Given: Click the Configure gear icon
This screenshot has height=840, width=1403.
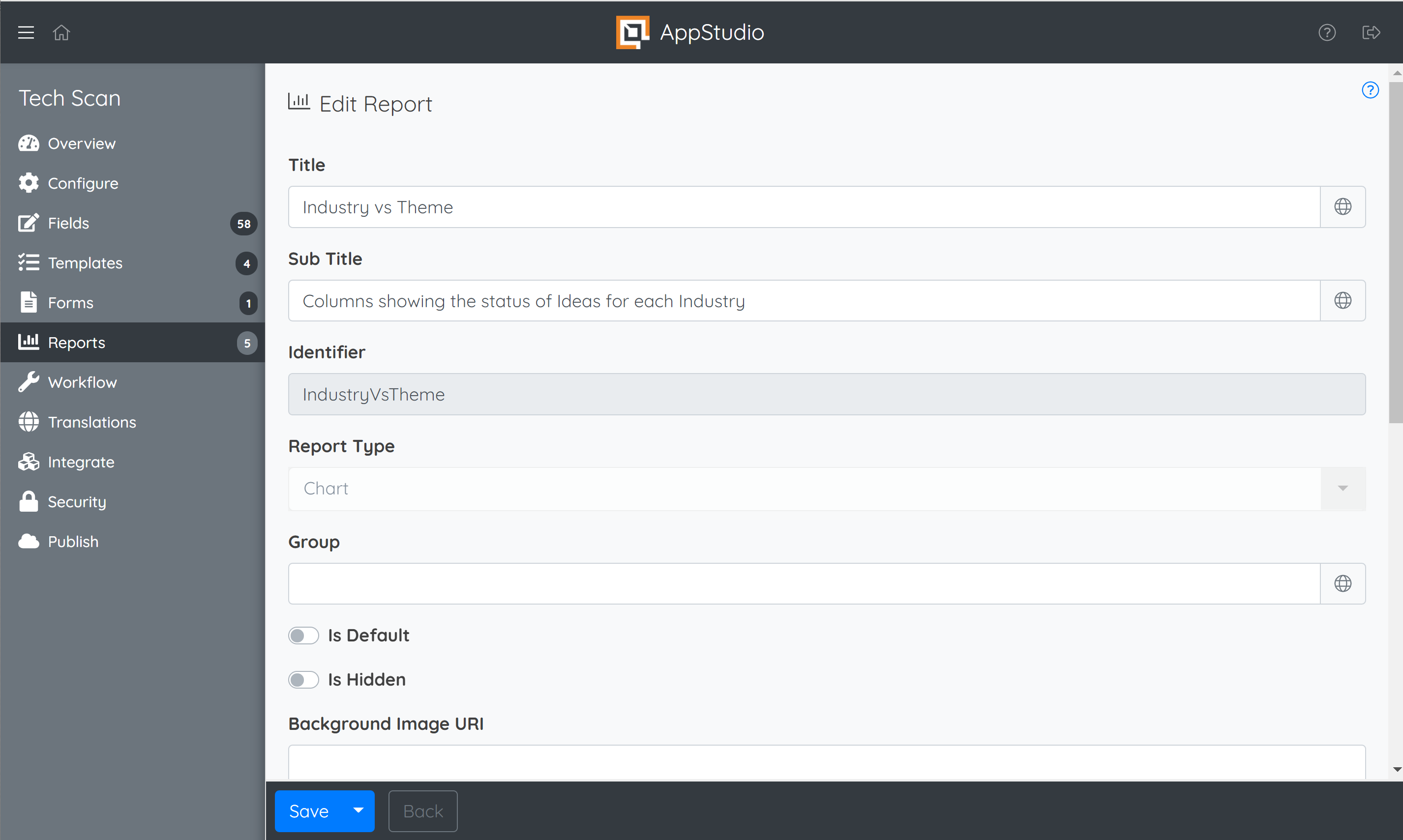Looking at the screenshot, I should (29, 183).
